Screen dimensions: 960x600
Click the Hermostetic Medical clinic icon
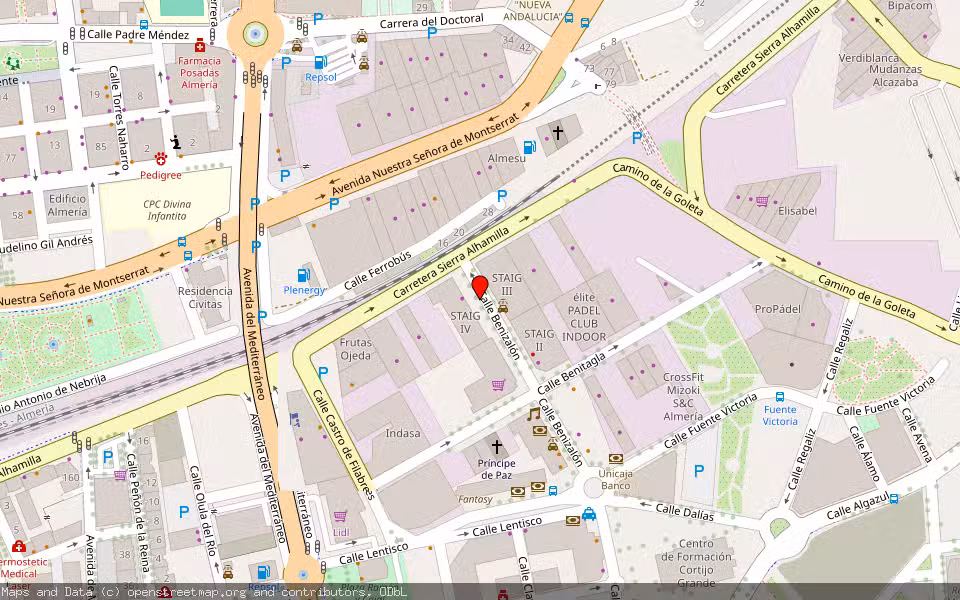click(x=18, y=547)
